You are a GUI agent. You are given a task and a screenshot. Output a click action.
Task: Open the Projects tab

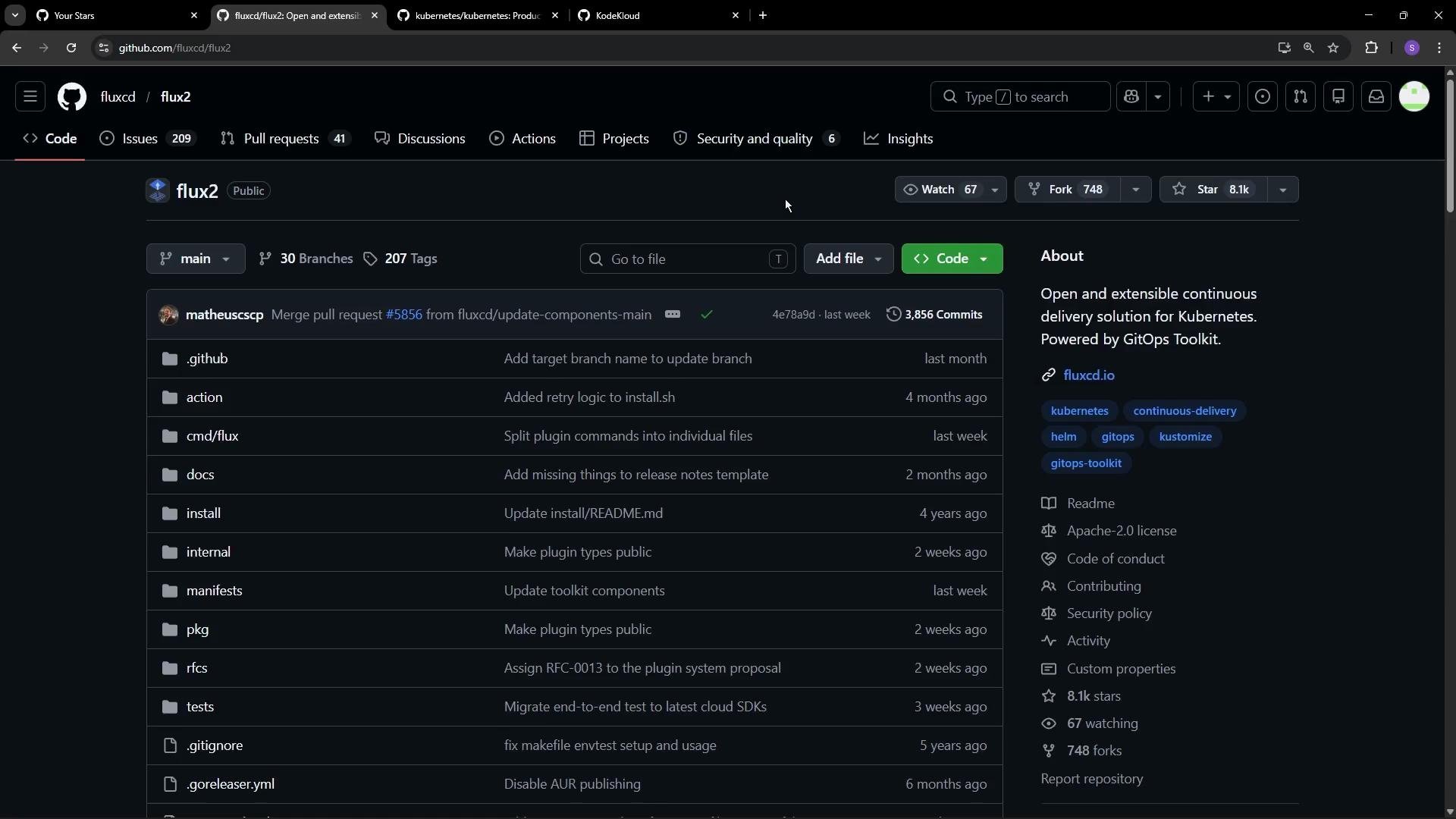[614, 139]
